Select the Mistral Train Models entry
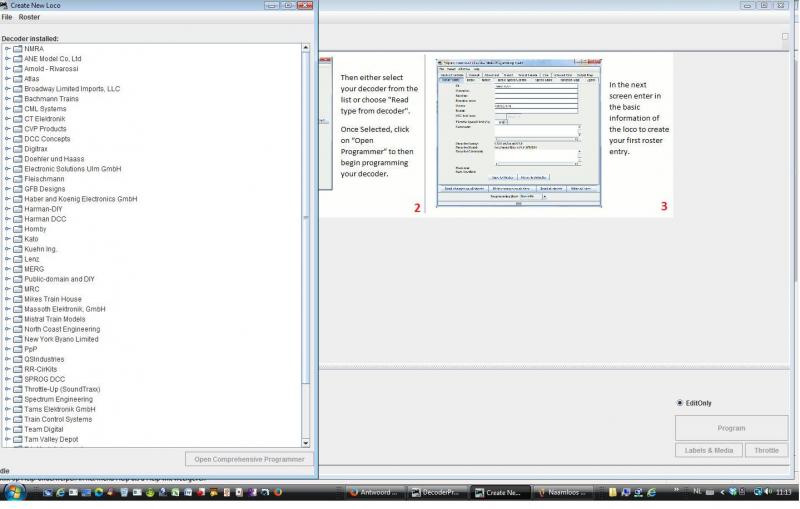Image resolution: width=800 pixels, height=509 pixels. tap(55, 319)
